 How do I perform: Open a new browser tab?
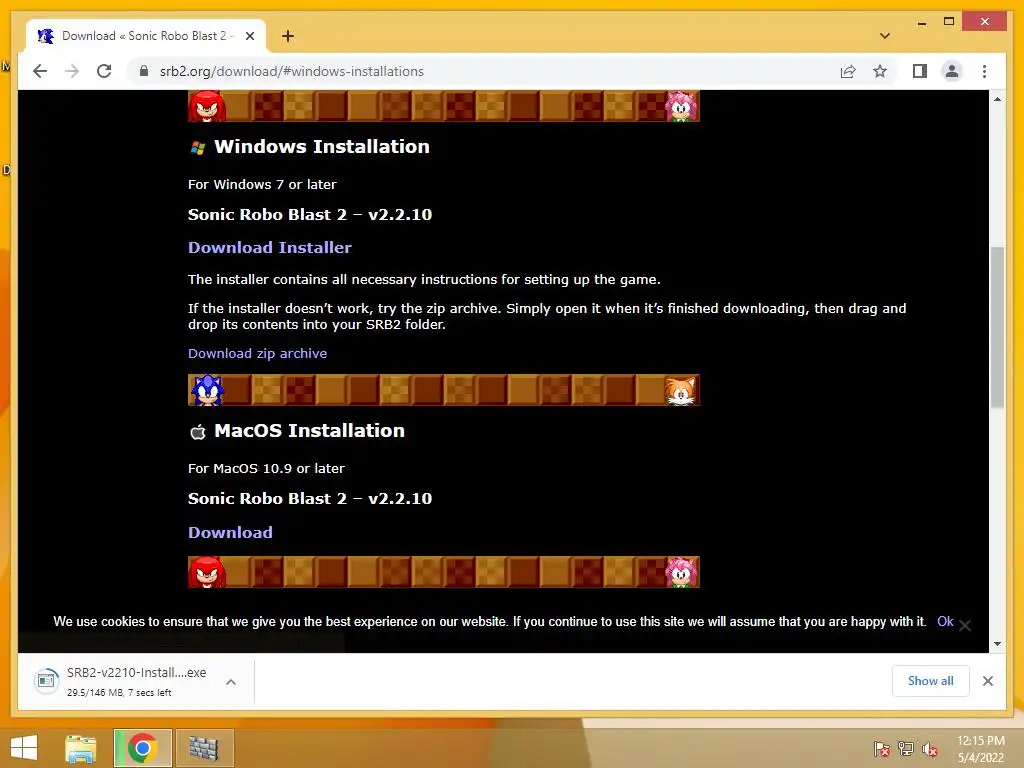pos(287,36)
